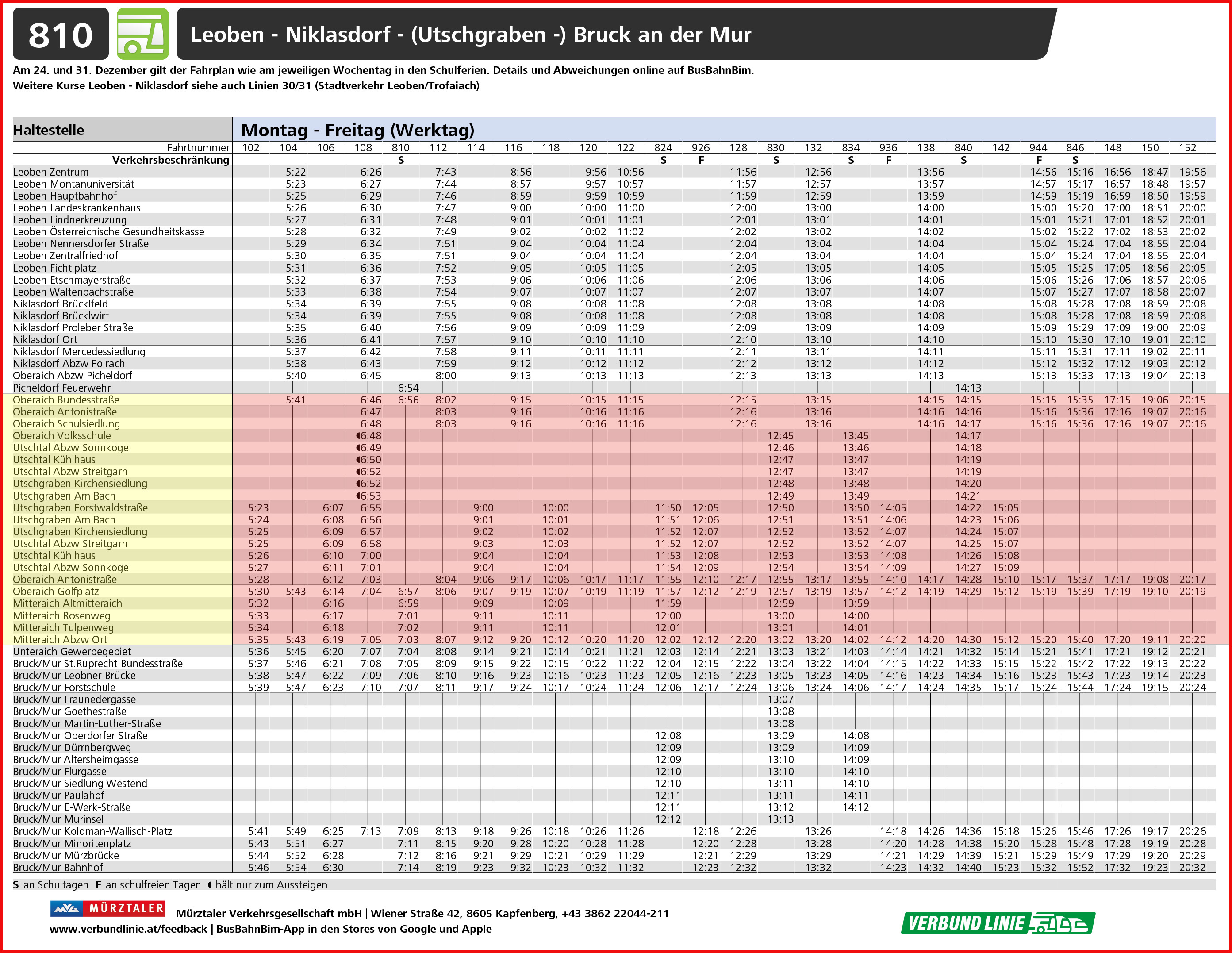Click the 810 line number badge
This screenshot has height=953, width=1232.
pos(60,35)
